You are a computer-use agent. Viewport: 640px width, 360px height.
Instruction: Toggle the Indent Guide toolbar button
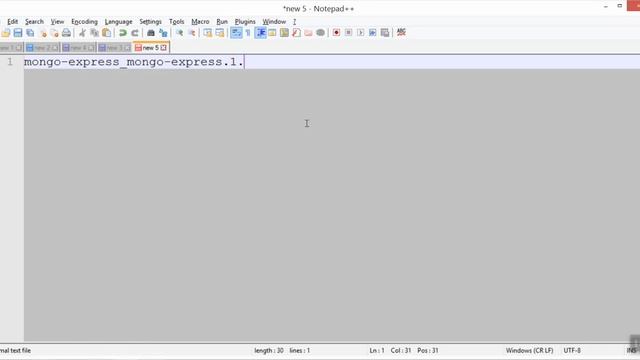(x=260, y=33)
